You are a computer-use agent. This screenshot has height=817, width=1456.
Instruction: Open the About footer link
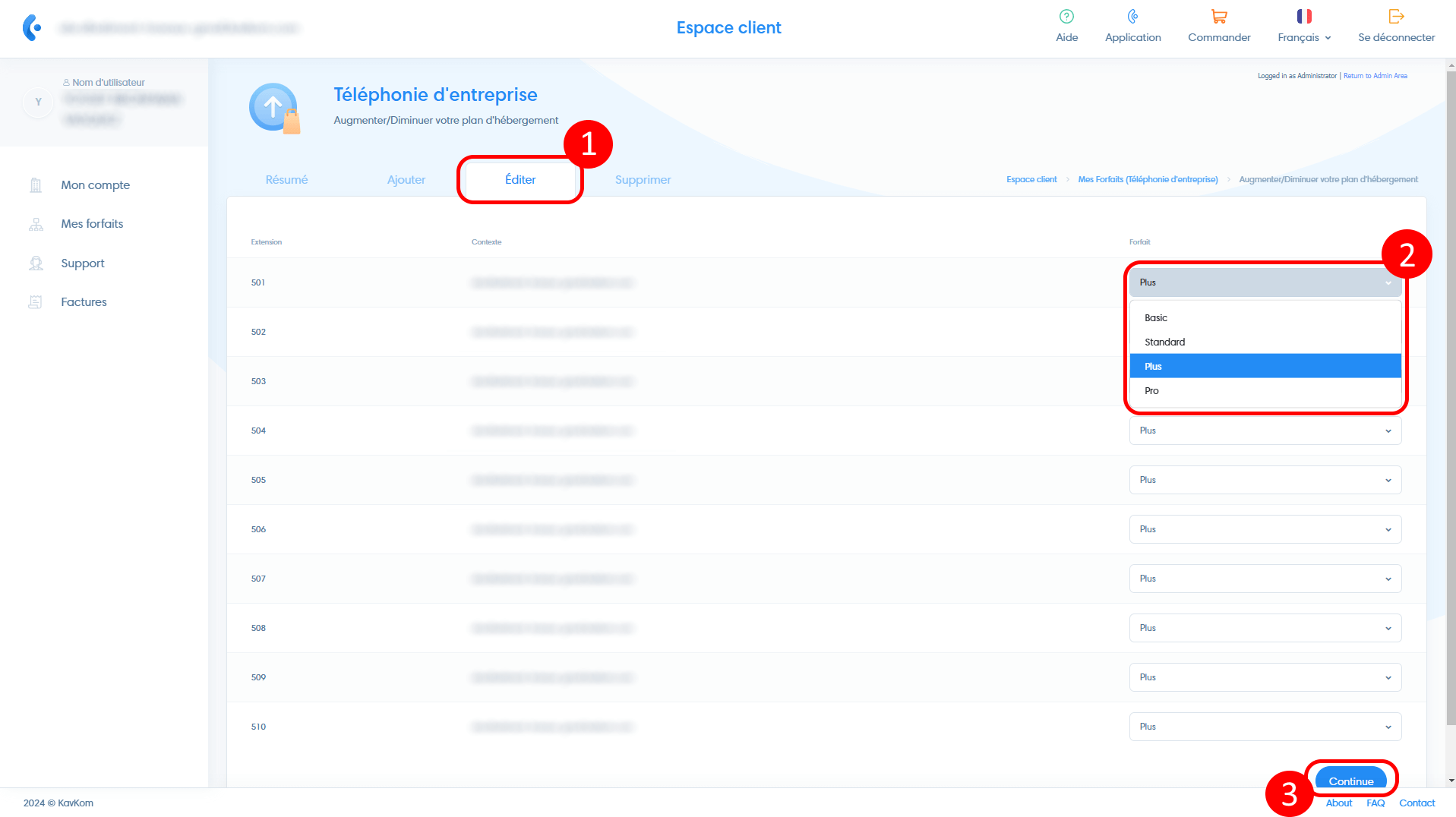tap(1338, 803)
